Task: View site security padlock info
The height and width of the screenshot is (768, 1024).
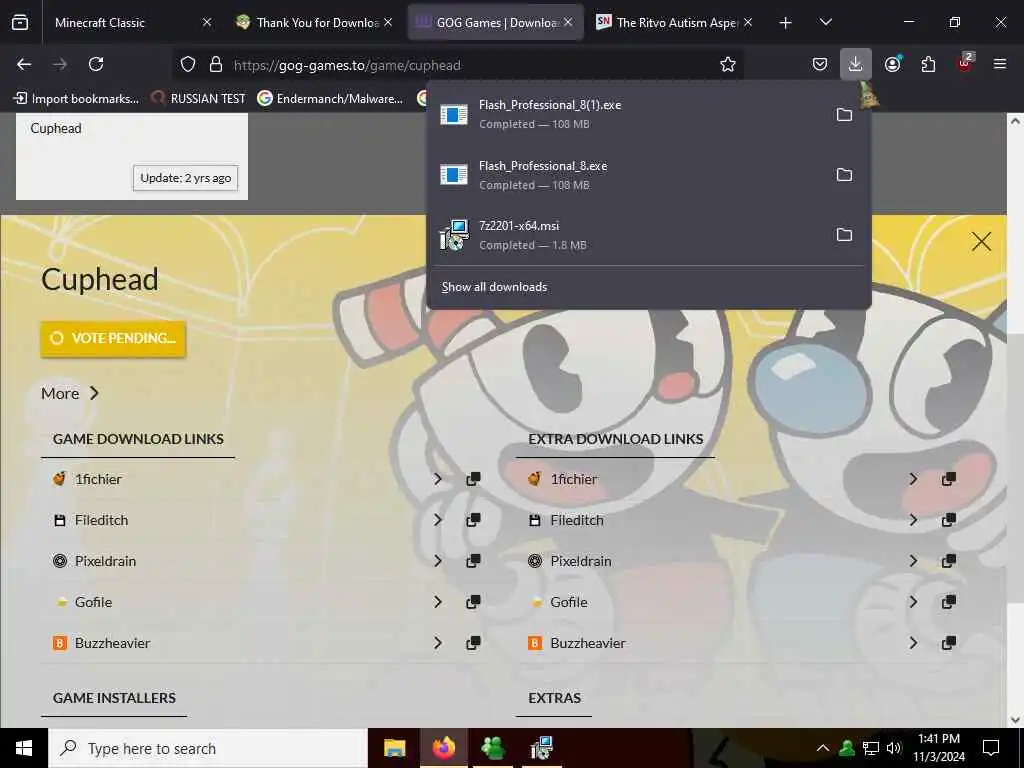Action: [x=216, y=65]
